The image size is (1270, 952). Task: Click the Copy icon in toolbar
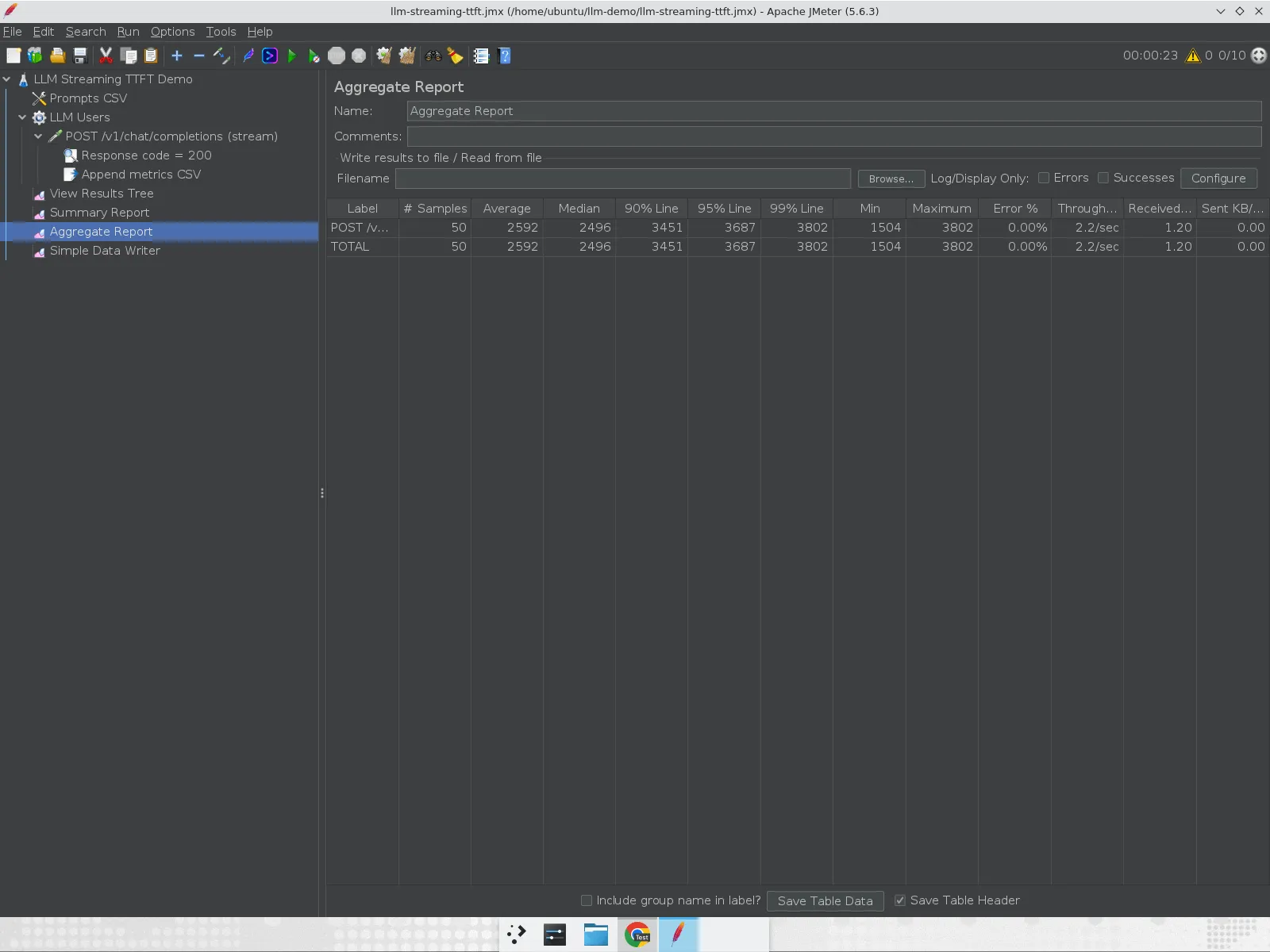pyautogui.click(x=129, y=56)
